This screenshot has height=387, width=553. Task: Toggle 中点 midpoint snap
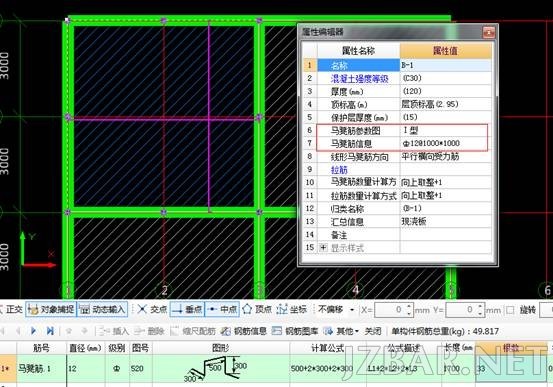coord(222,310)
